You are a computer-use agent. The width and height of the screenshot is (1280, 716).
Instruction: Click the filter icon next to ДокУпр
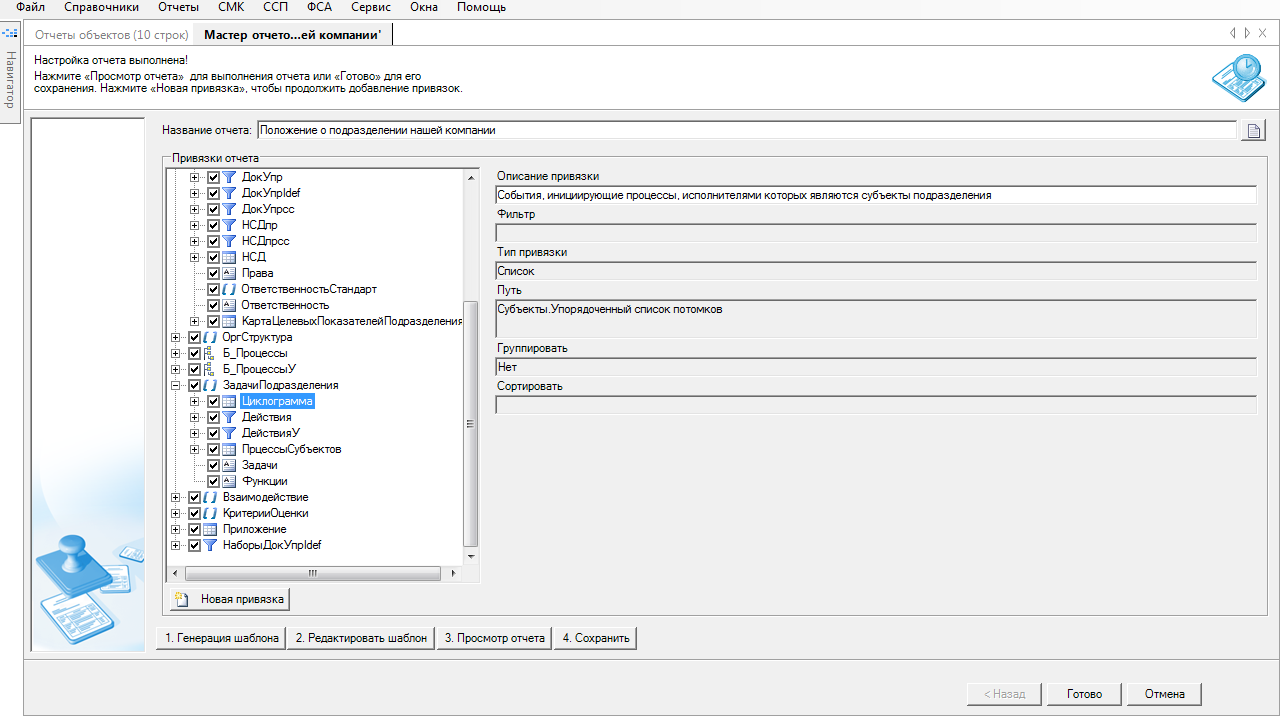coord(228,177)
